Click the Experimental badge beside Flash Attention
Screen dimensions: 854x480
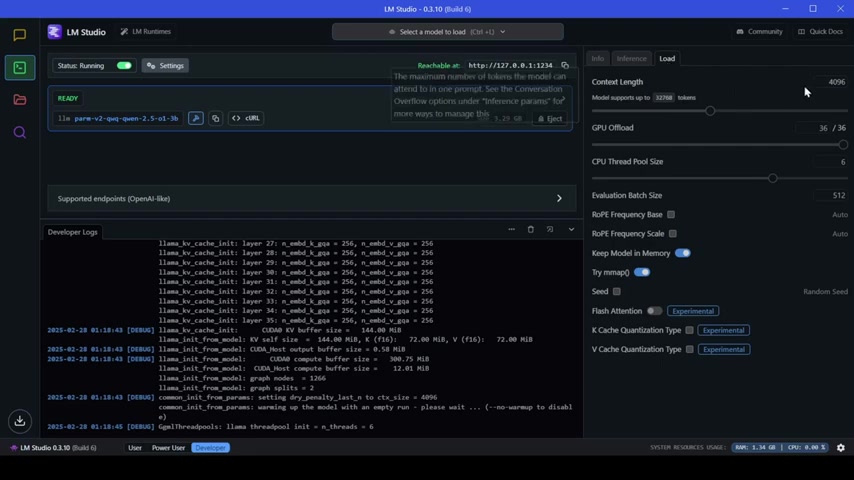[x=693, y=311]
